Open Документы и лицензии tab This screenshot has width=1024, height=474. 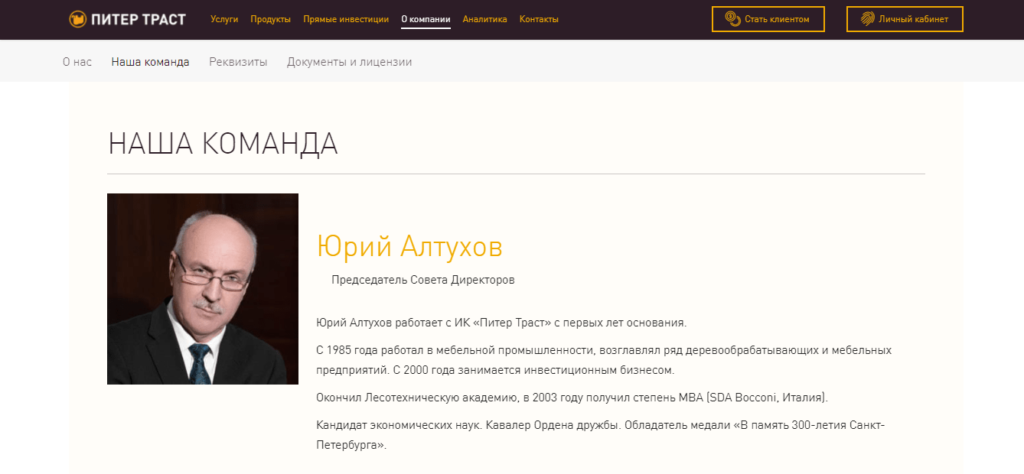click(x=349, y=62)
